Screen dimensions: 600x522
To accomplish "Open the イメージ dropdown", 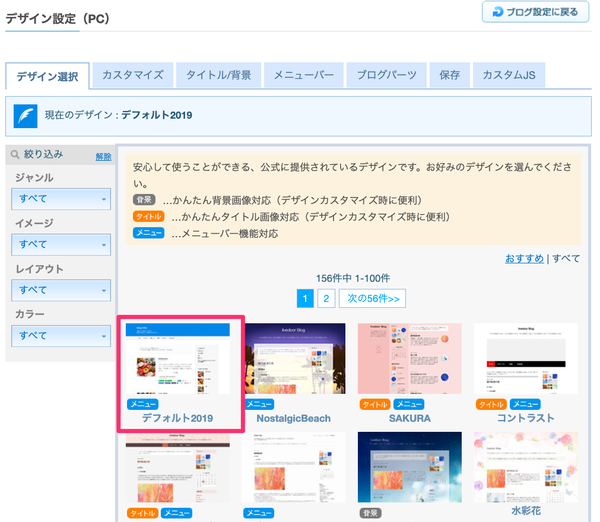I will 61,245.
